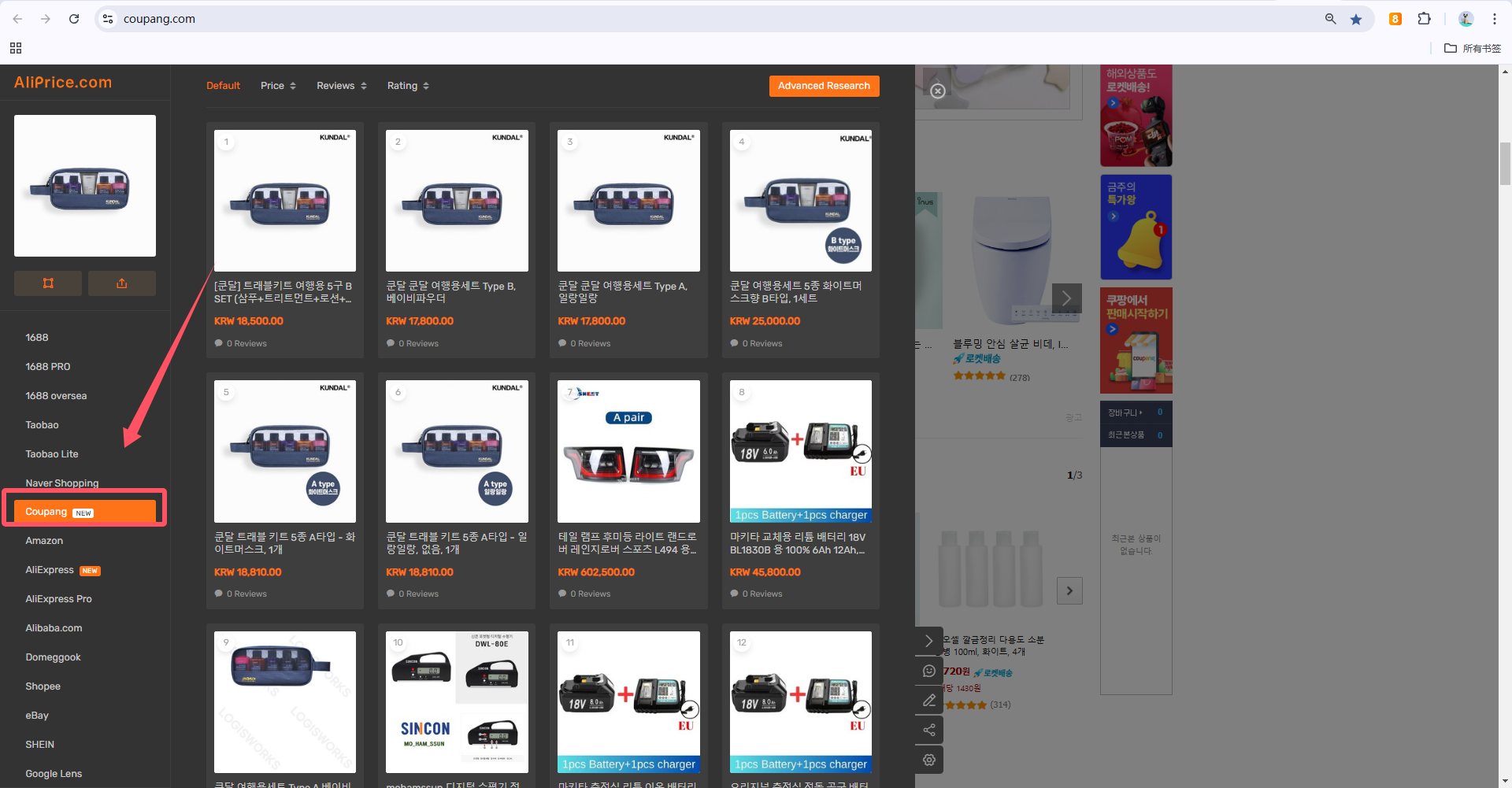Click the page vertical scrollbar thumb
The image size is (1512, 788).
(1505, 163)
